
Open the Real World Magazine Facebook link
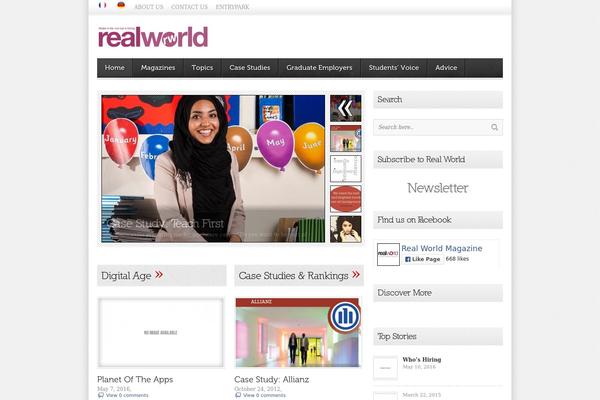(442, 248)
